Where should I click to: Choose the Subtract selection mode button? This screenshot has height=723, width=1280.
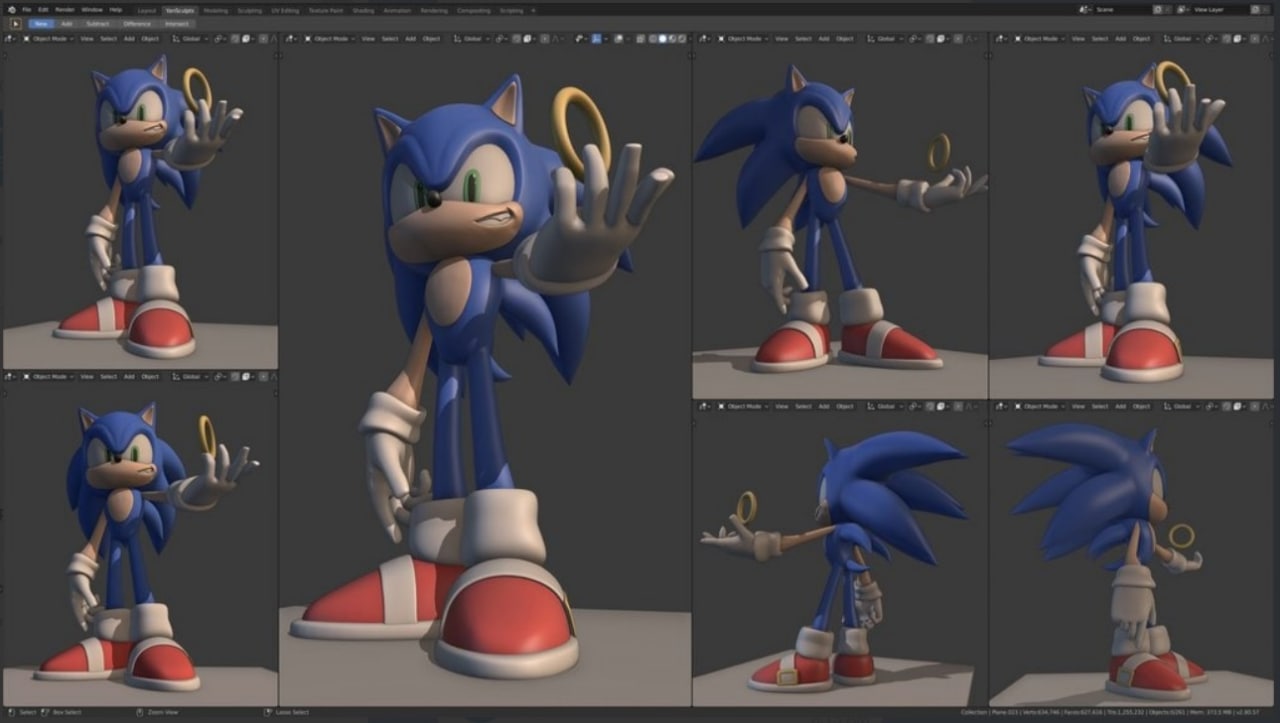coord(98,23)
